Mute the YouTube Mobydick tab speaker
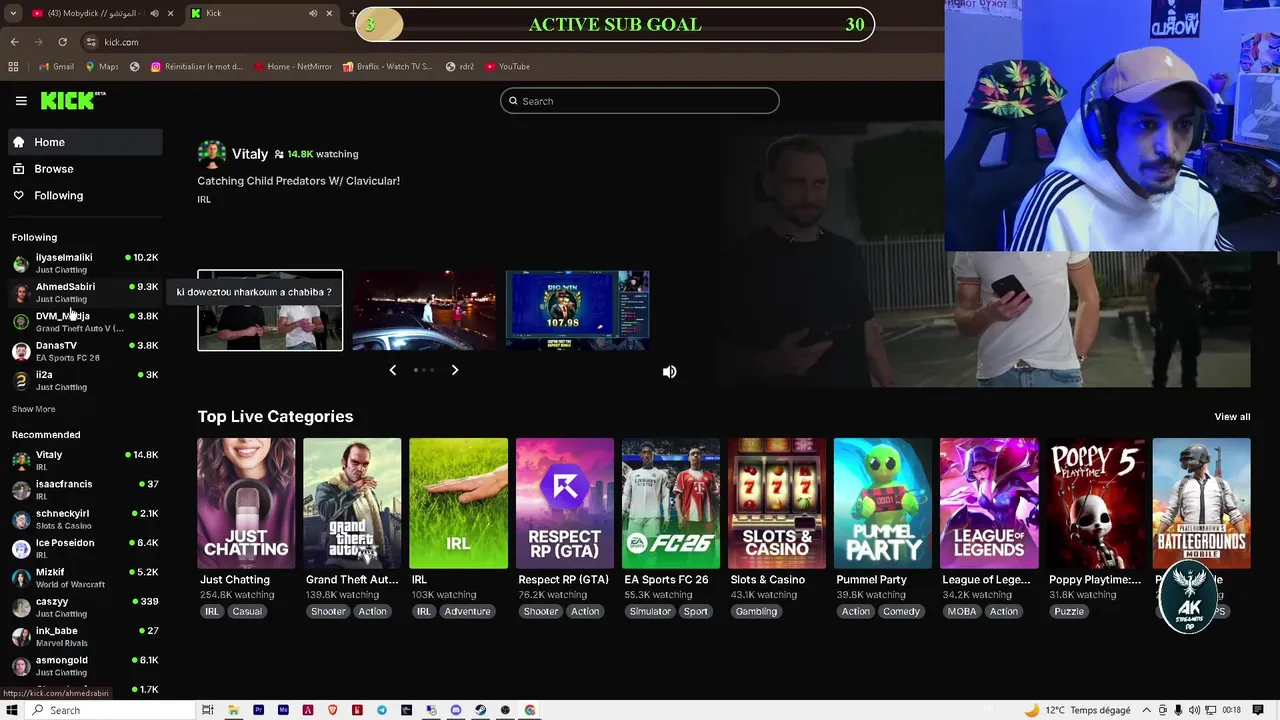Image resolution: width=1280 pixels, height=720 pixels. 154,13
